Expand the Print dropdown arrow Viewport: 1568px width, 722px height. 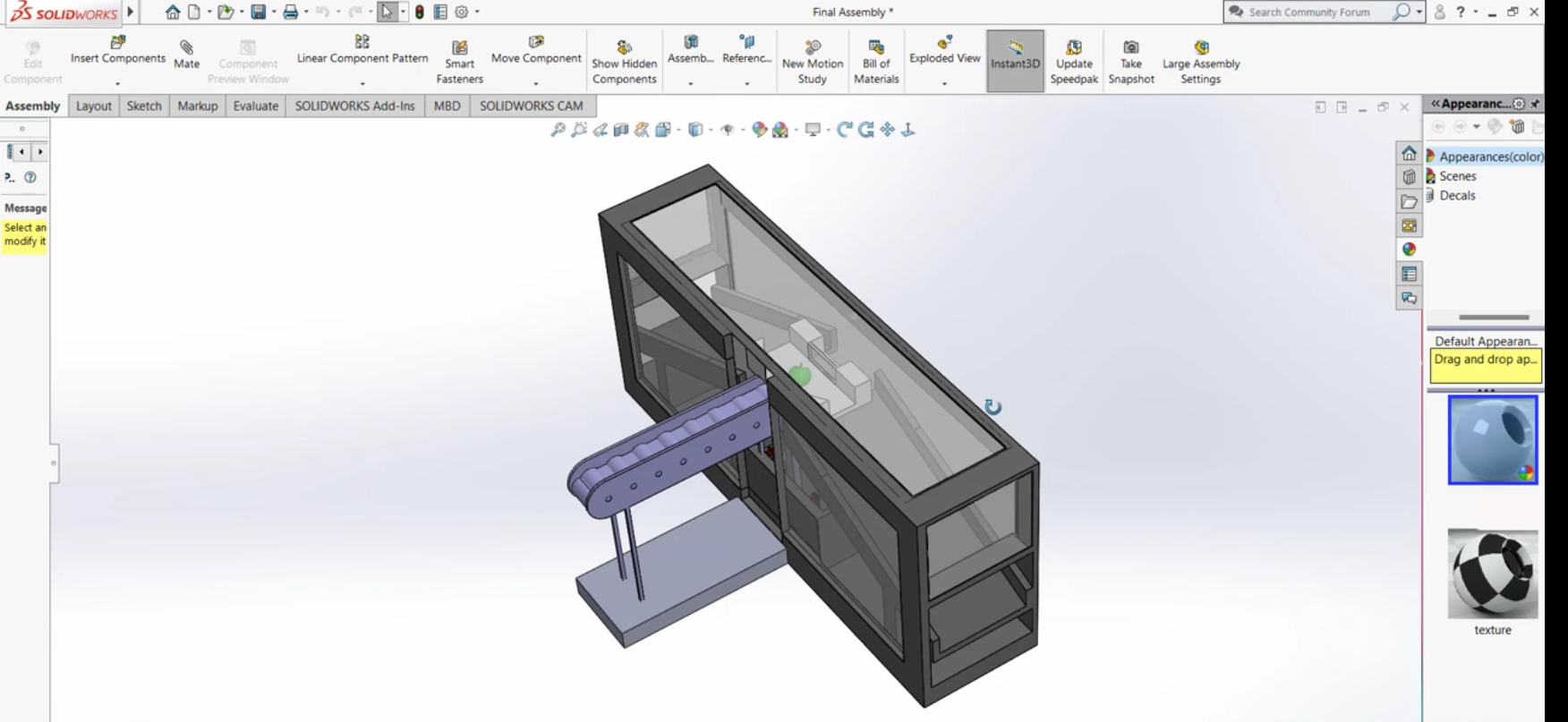coord(306,12)
